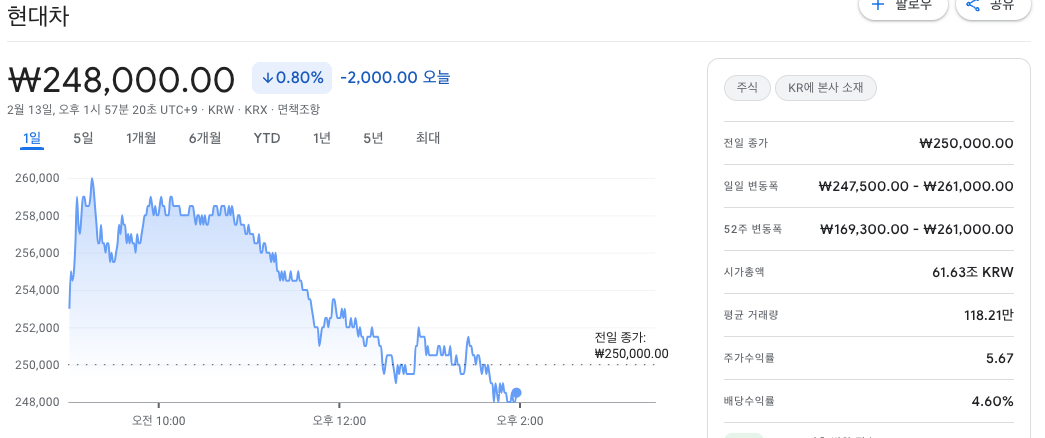The height and width of the screenshot is (438, 1045).
Task: Click the 52주 변동폭 range value
Action: [x=916, y=229]
